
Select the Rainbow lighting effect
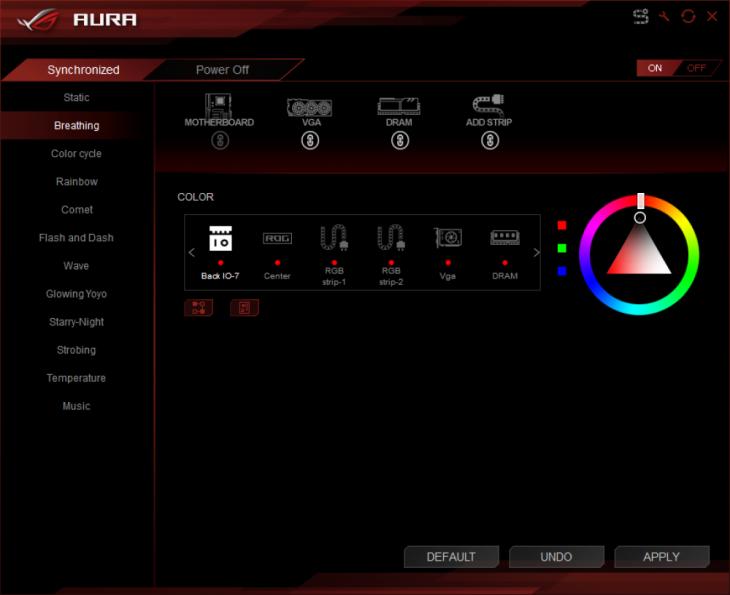(x=77, y=182)
